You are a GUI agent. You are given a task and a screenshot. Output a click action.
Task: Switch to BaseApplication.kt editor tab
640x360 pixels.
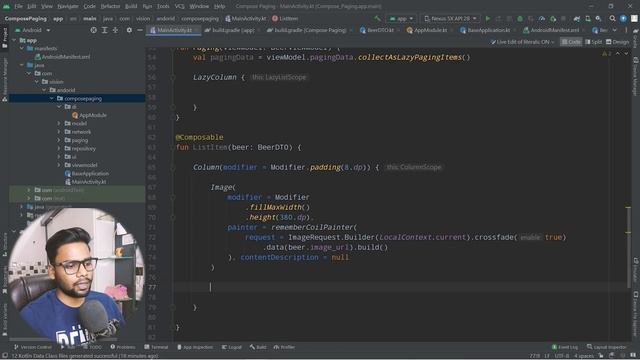(485, 30)
